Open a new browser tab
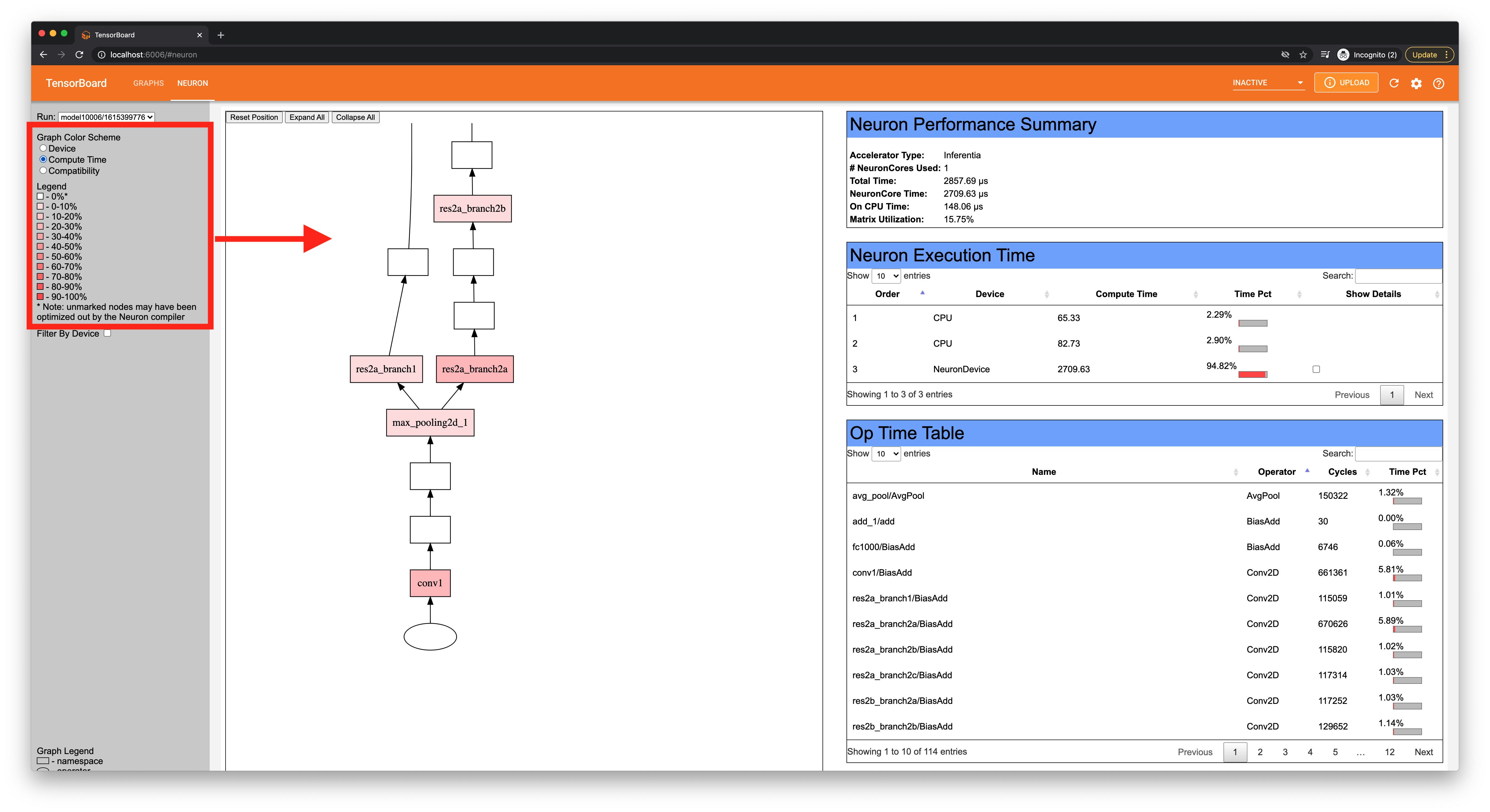The height and width of the screenshot is (812, 1490). pos(220,35)
